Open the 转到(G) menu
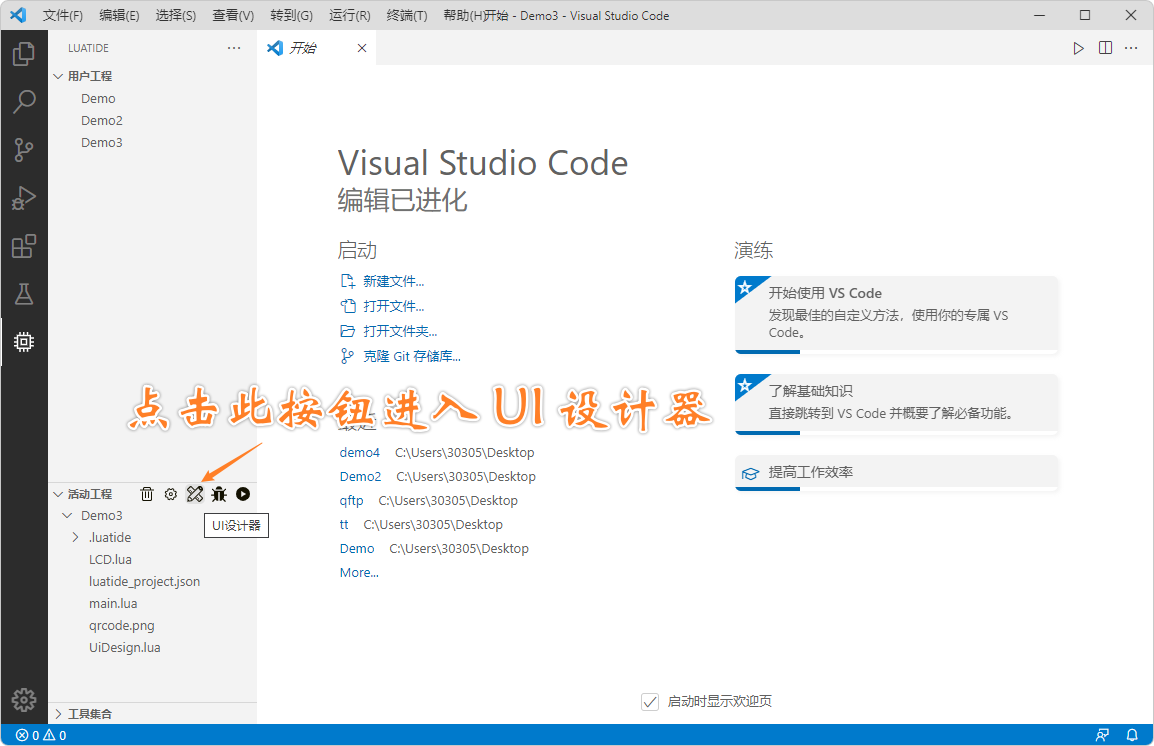 point(291,15)
